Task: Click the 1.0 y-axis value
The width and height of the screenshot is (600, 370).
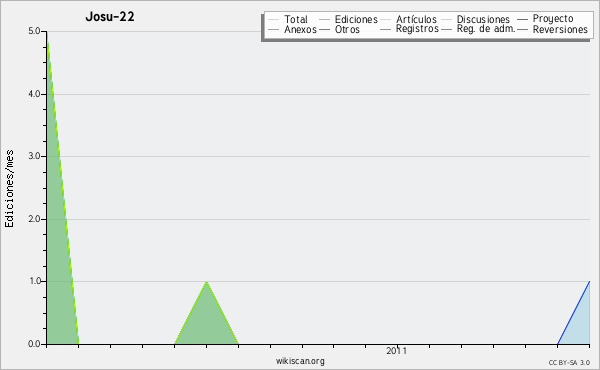Action: tap(34, 281)
